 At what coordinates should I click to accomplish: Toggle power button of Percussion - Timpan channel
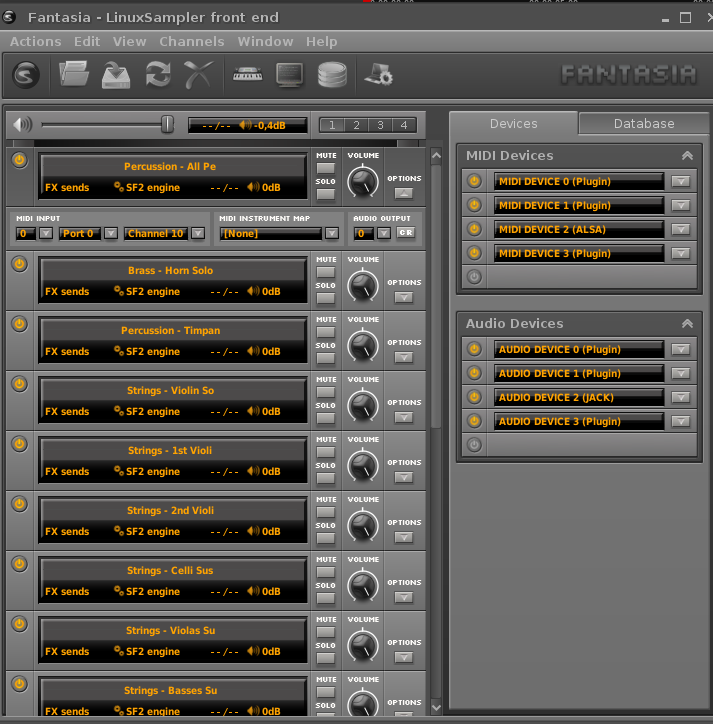point(19,324)
